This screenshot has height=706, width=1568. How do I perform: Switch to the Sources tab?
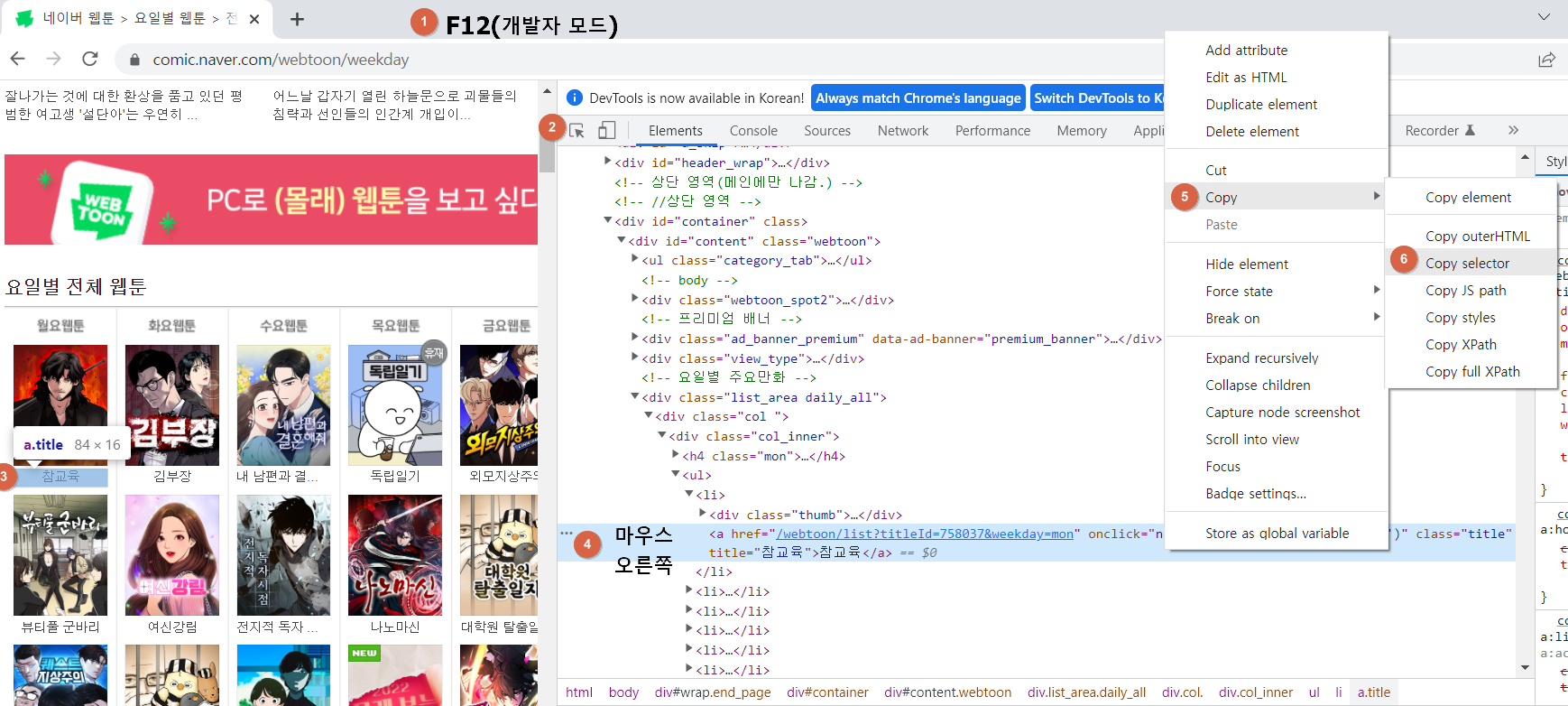tap(827, 131)
